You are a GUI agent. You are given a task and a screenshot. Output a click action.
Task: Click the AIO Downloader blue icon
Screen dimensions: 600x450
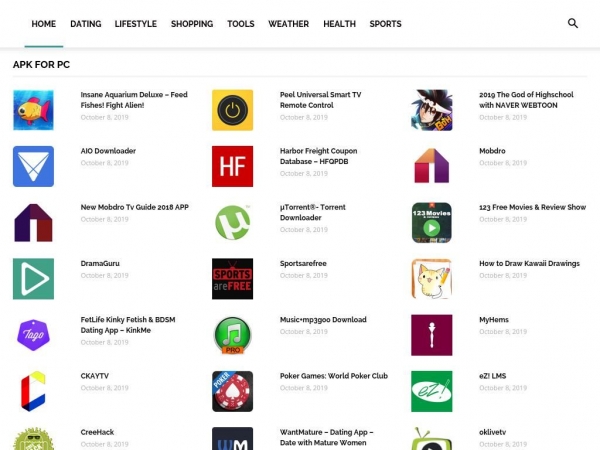(33, 166)
